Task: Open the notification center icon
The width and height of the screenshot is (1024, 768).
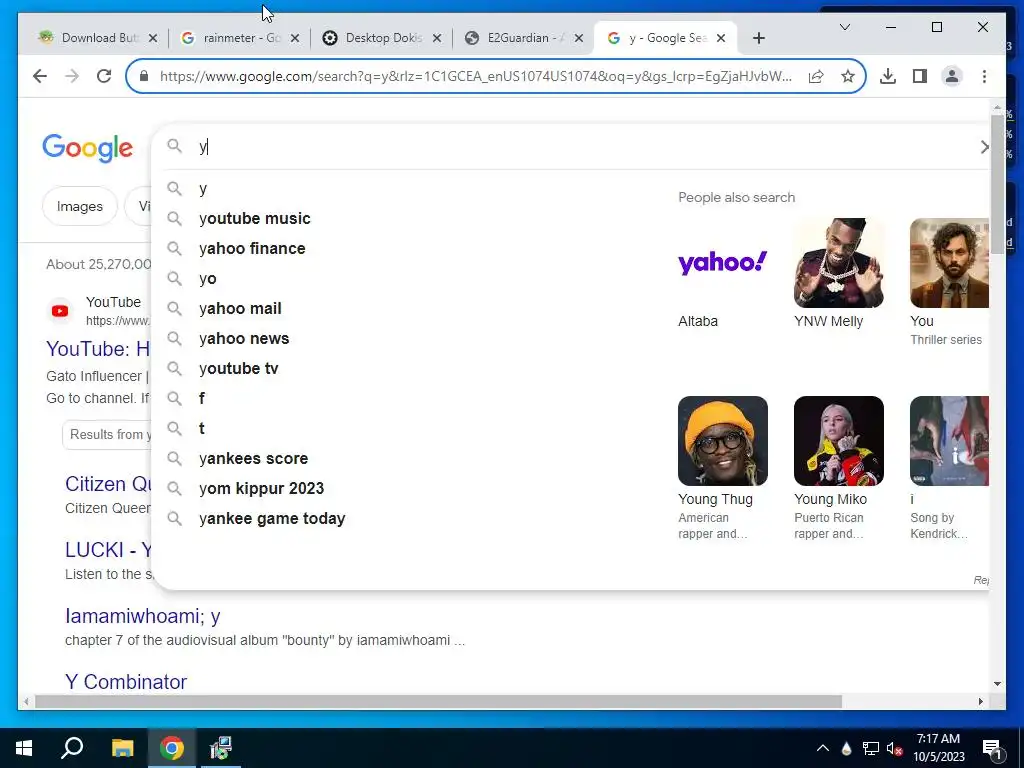Action: 992,749
